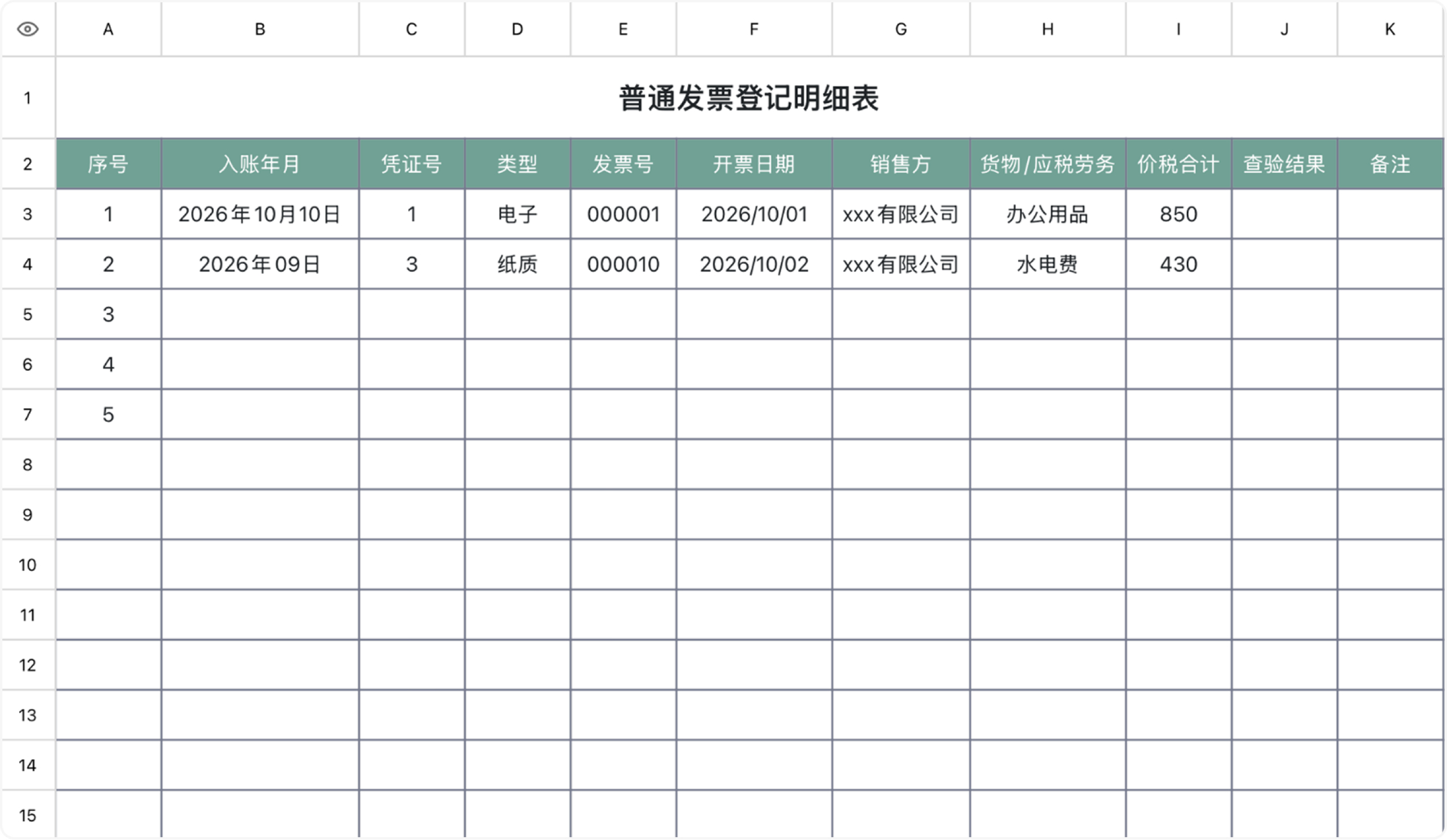Screen dimensions: 1447x840
Task: Toggle the eye visibility icon
Action: 28,29
